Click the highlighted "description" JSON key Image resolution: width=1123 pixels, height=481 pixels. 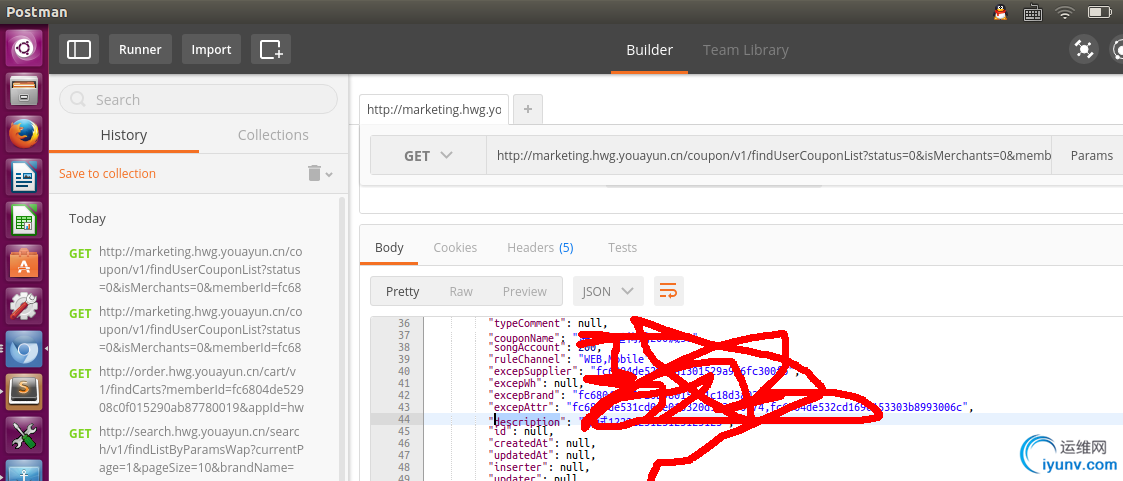528,422
